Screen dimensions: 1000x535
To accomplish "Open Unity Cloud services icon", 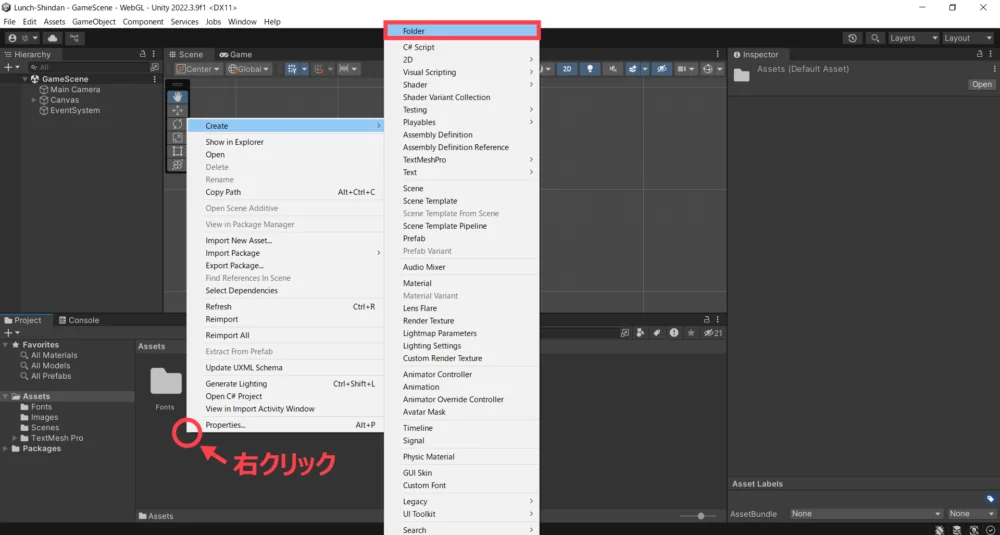I will click(x=53, y=38).
